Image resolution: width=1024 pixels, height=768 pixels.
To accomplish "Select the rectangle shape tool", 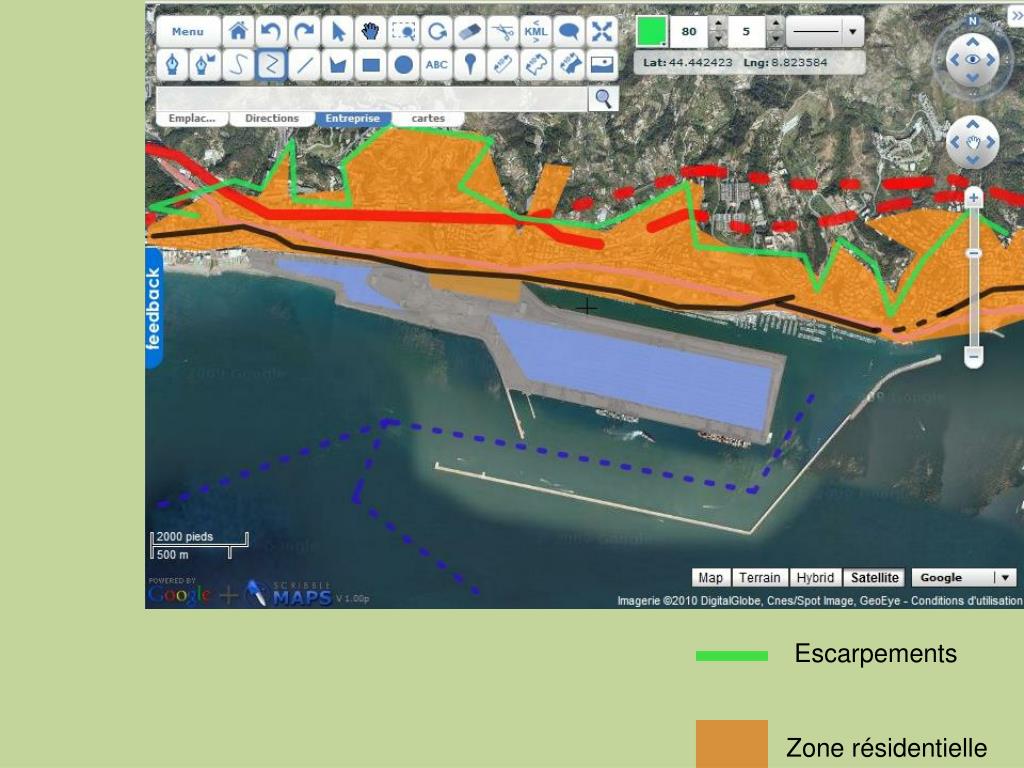I will (370, 65).
